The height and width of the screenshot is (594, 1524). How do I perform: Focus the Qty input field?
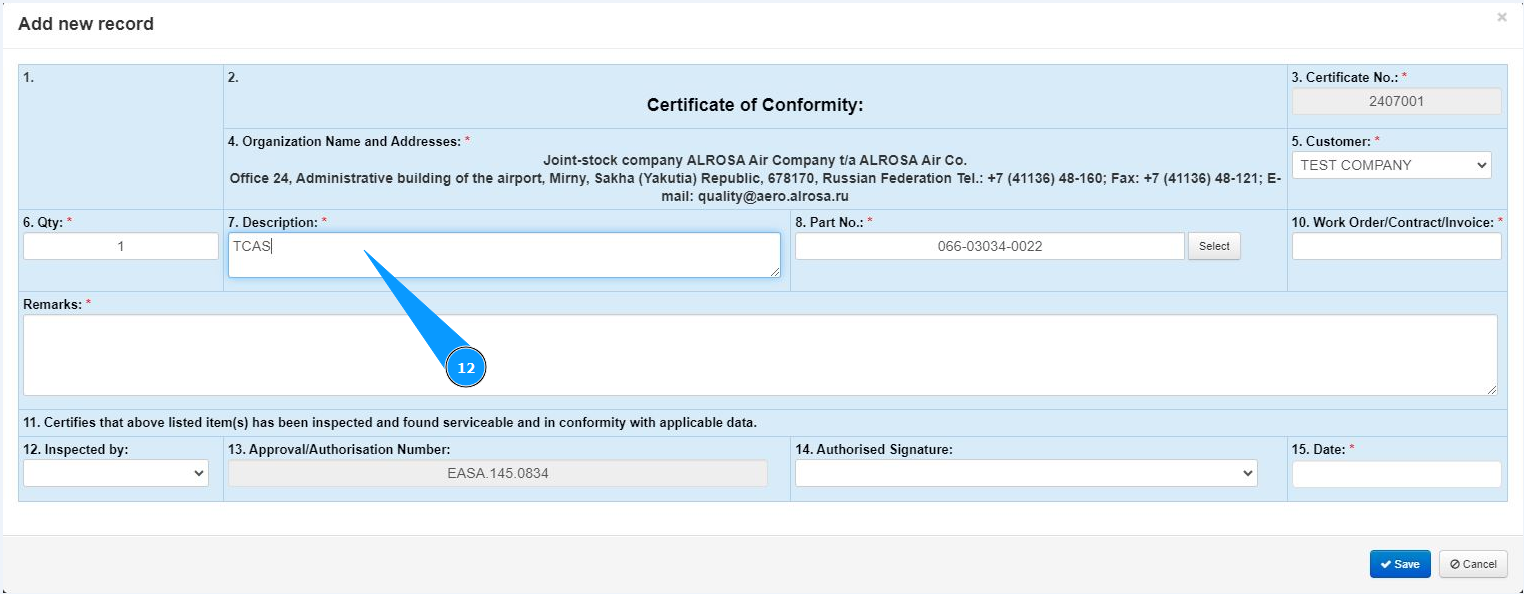coord(121,246)
